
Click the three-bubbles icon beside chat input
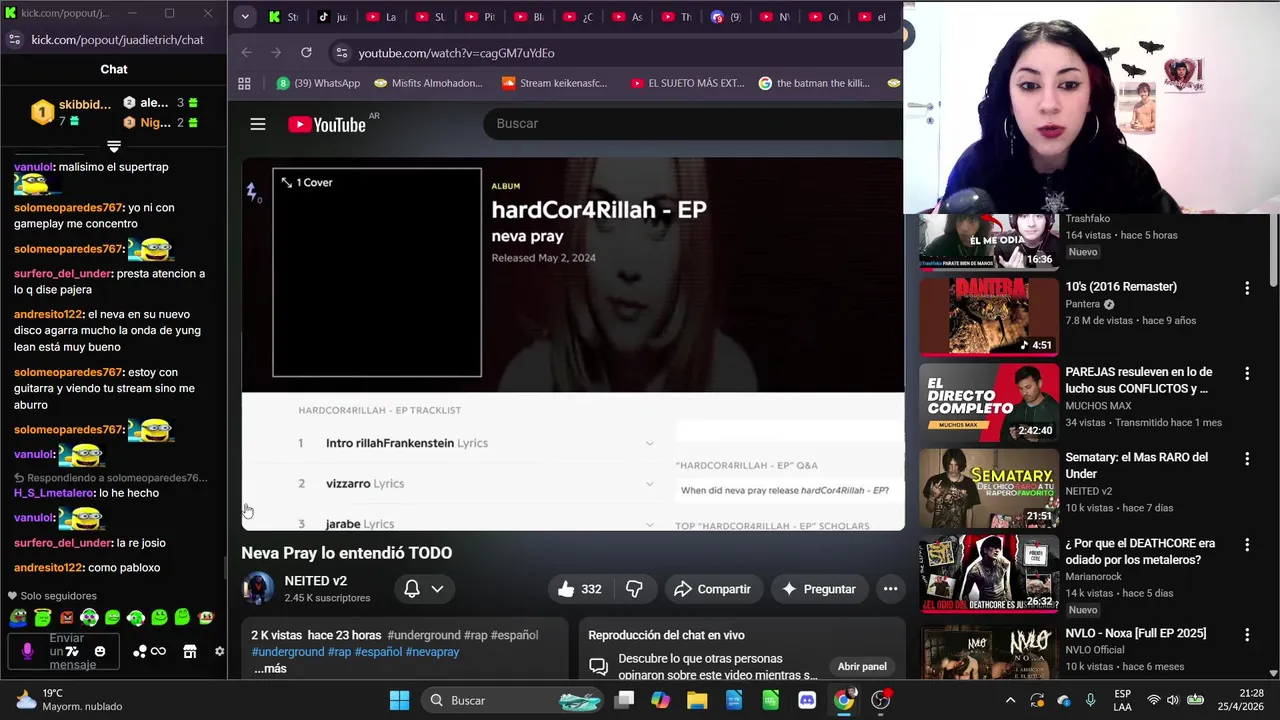coord(139,651)
